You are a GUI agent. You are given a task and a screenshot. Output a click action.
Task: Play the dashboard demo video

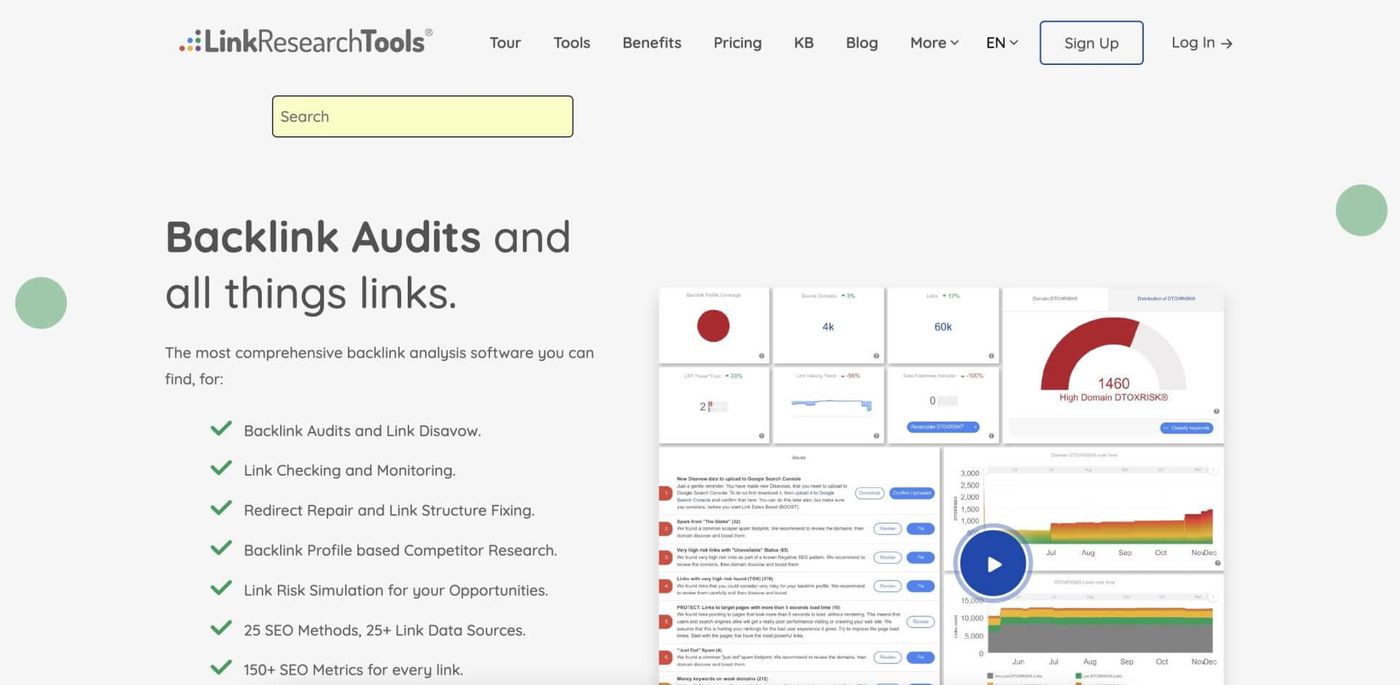(x=993, y=564)
